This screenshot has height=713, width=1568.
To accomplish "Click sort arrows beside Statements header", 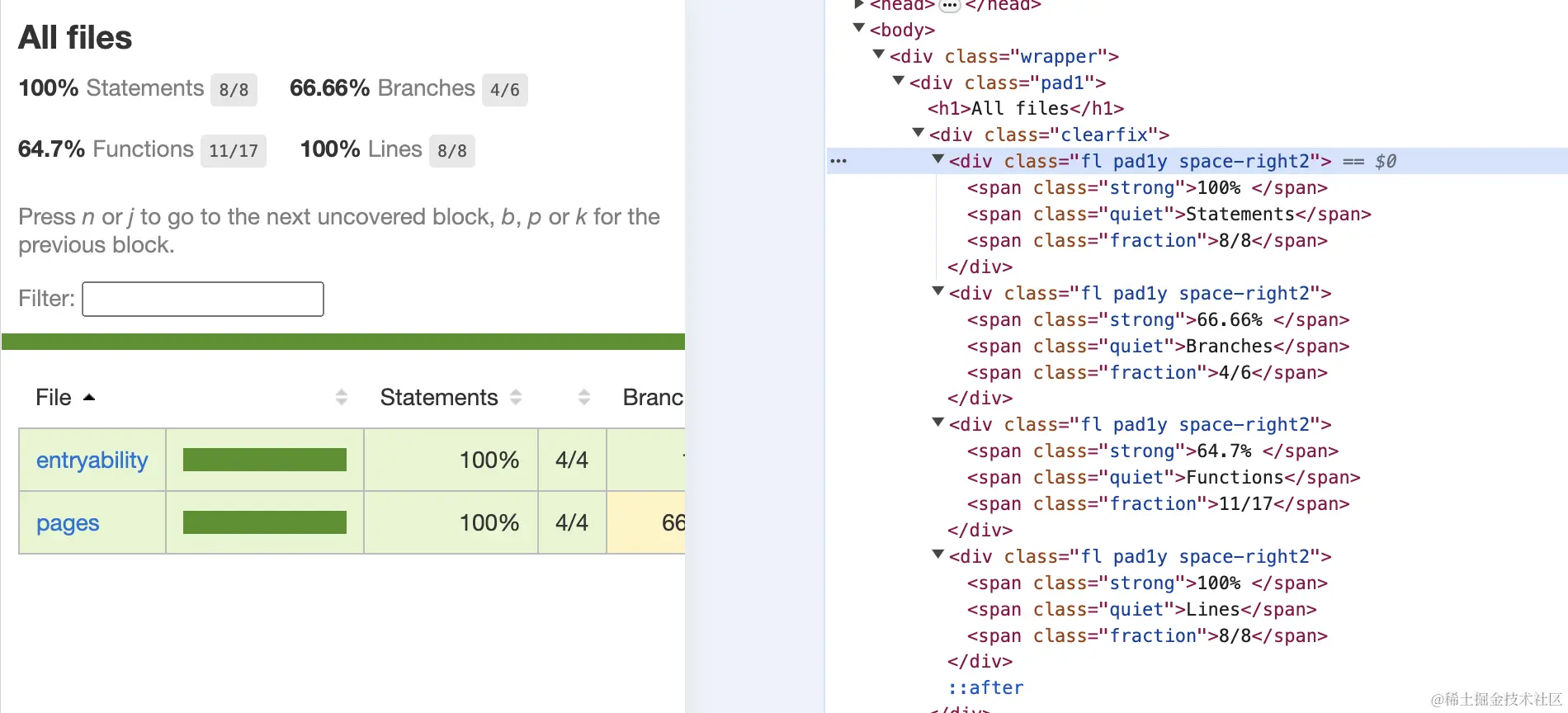I will click(516, 398).
